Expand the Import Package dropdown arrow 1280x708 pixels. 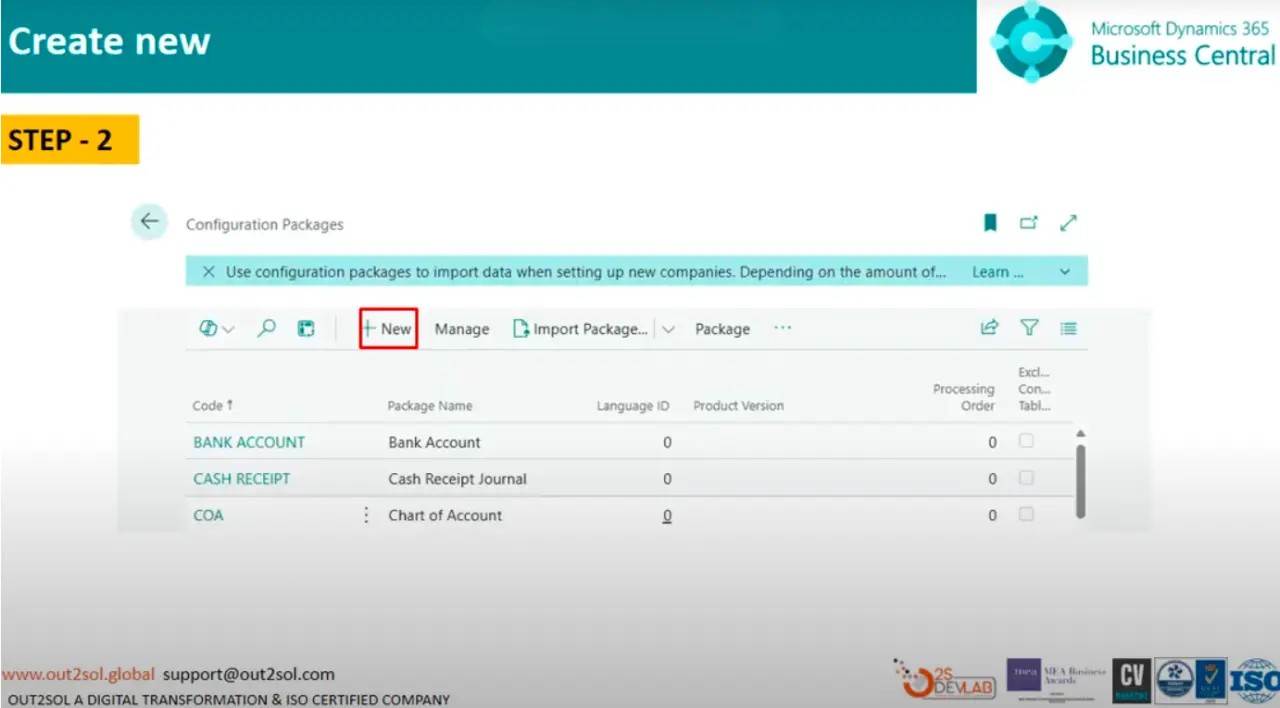[x=668, y=329]
